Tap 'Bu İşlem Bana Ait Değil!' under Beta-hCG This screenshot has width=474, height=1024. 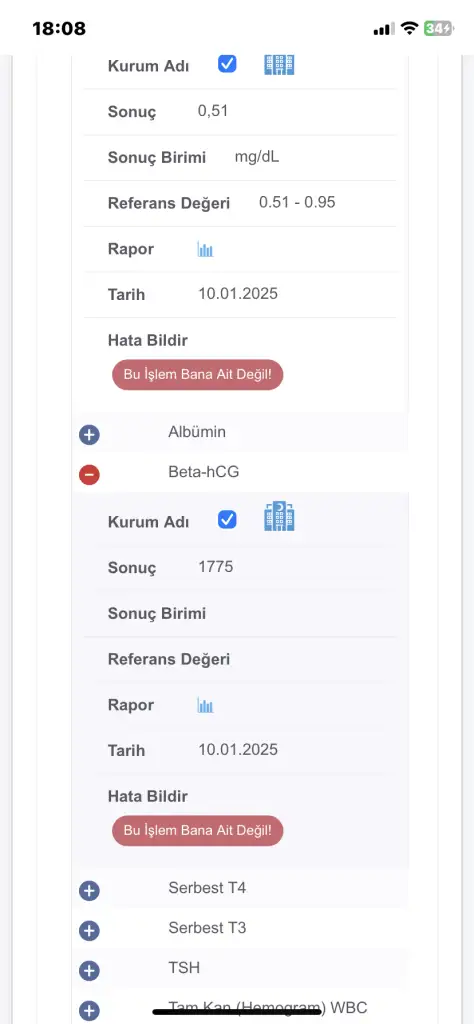point(198,831)
